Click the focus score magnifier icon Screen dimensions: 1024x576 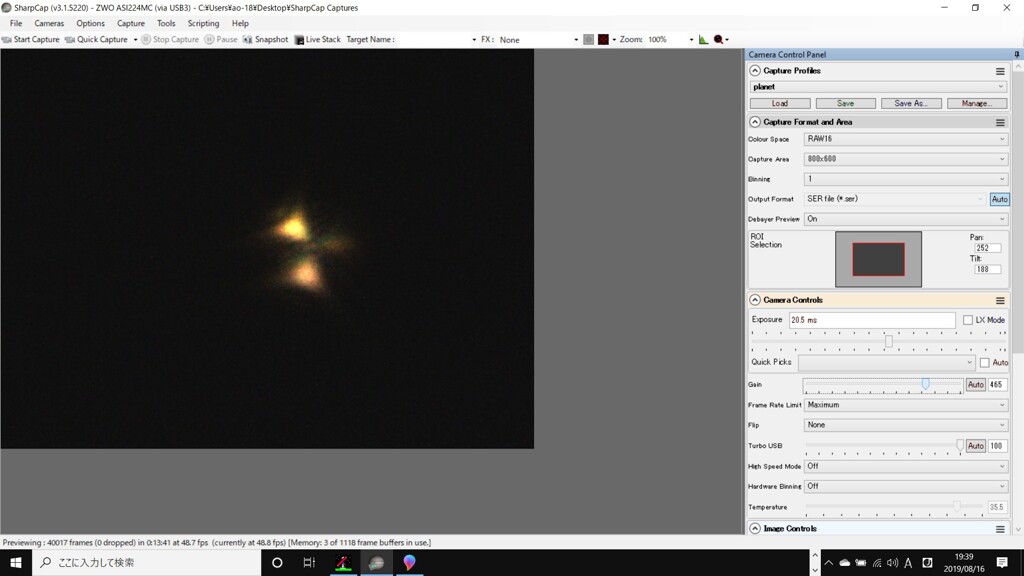point(718,40)
